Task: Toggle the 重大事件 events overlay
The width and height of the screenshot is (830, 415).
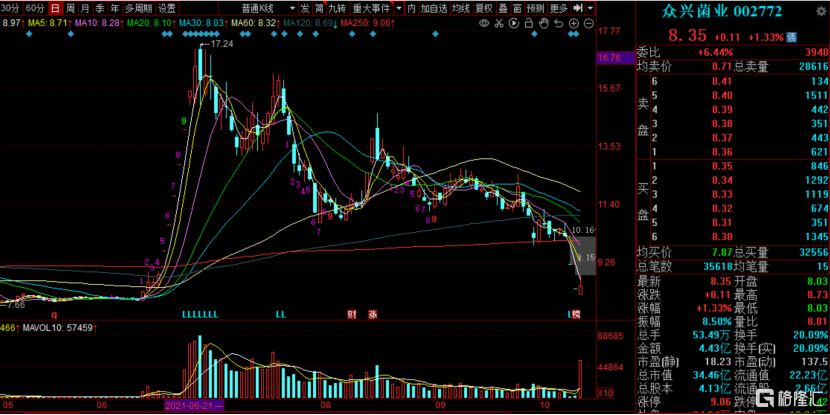Action: coord(371,8)
